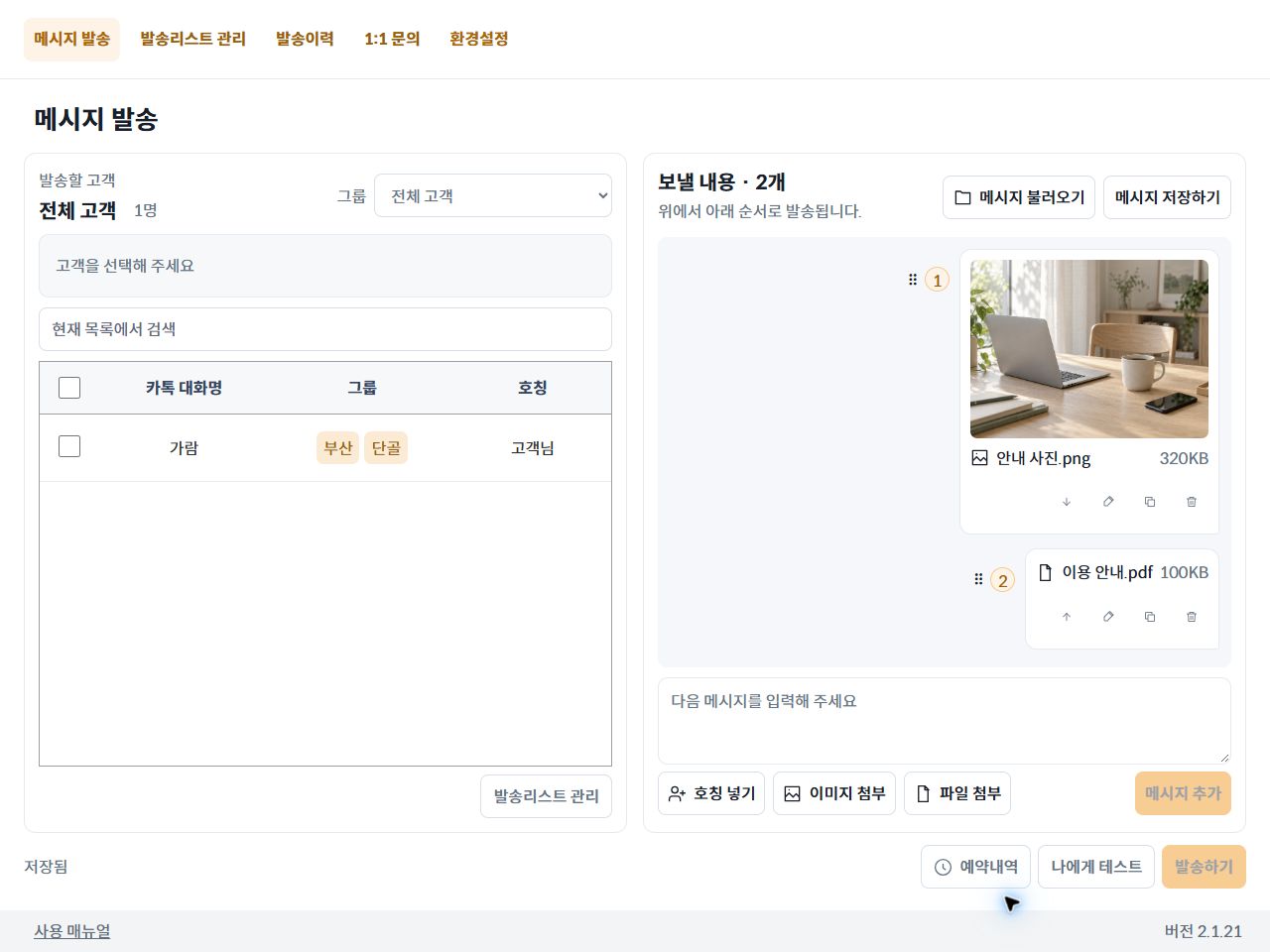Open the 사용 매뉴얼 link
The image size is (1270, 952).
(72, 931)
